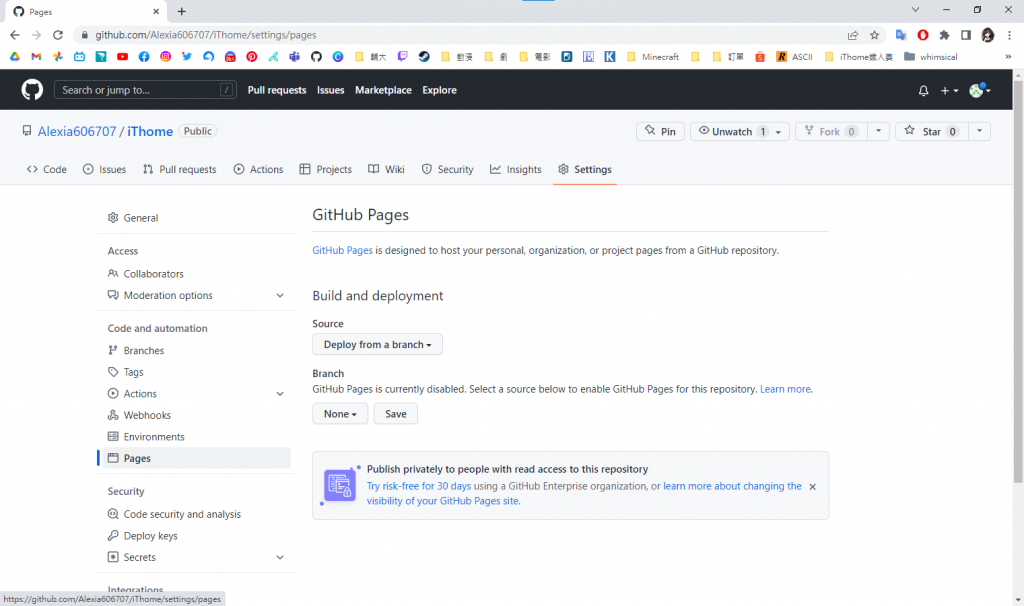Expand the Actions settings submenu
Screen dimensions: 1024x606
280,394
